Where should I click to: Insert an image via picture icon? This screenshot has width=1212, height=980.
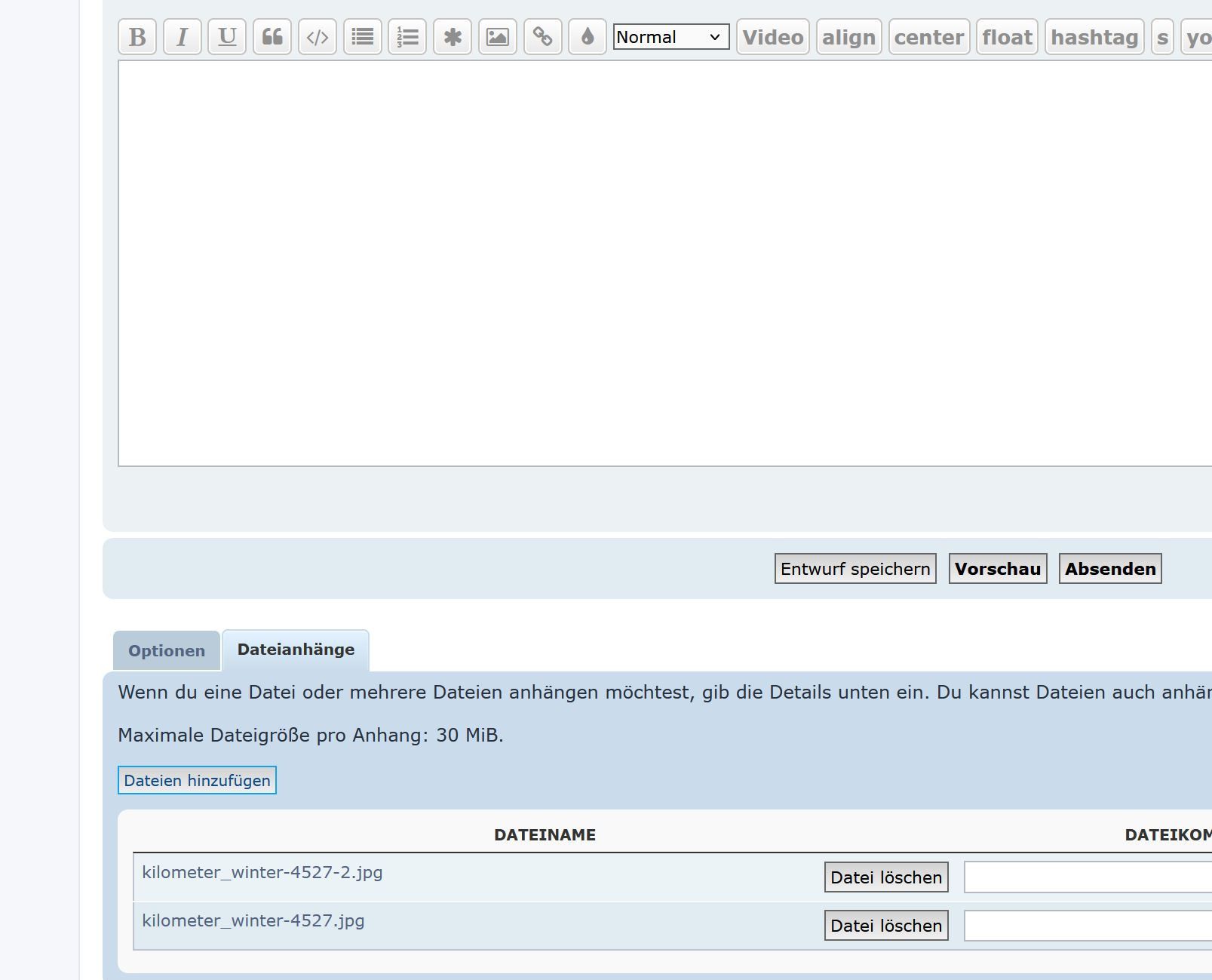[498, 37]
